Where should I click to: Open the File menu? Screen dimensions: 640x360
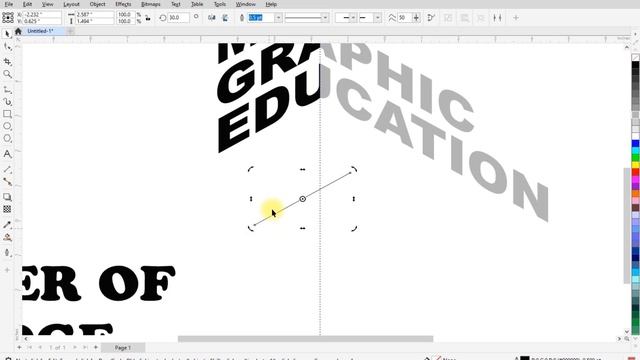point(9,4)
